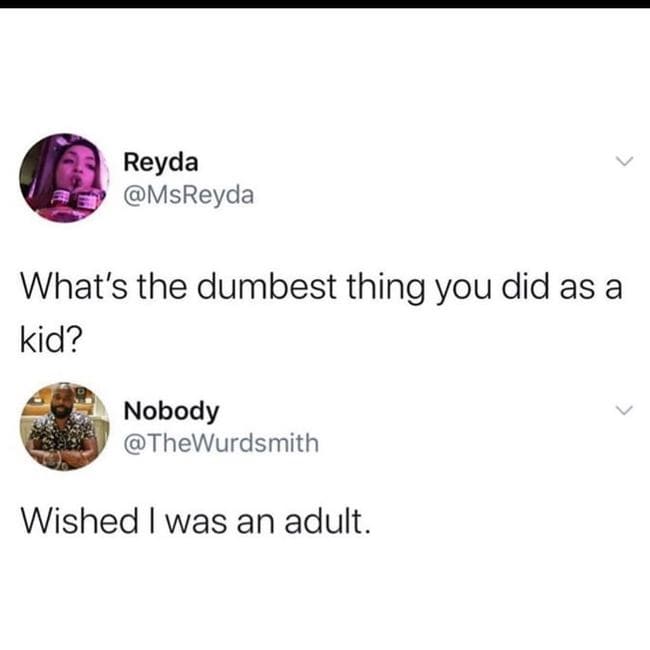650x650 pixels.
Task: Open the Nobody account's profile picture
Action: coord(64,426)
